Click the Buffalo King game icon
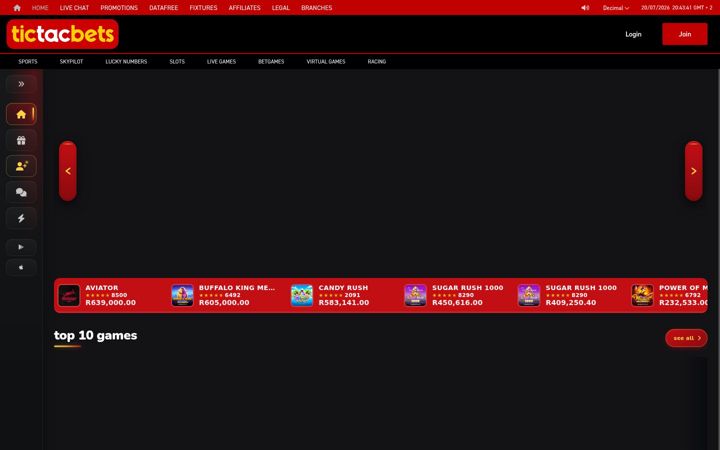Viewport: 720px width, 450px height. click(x=182, y=295)
